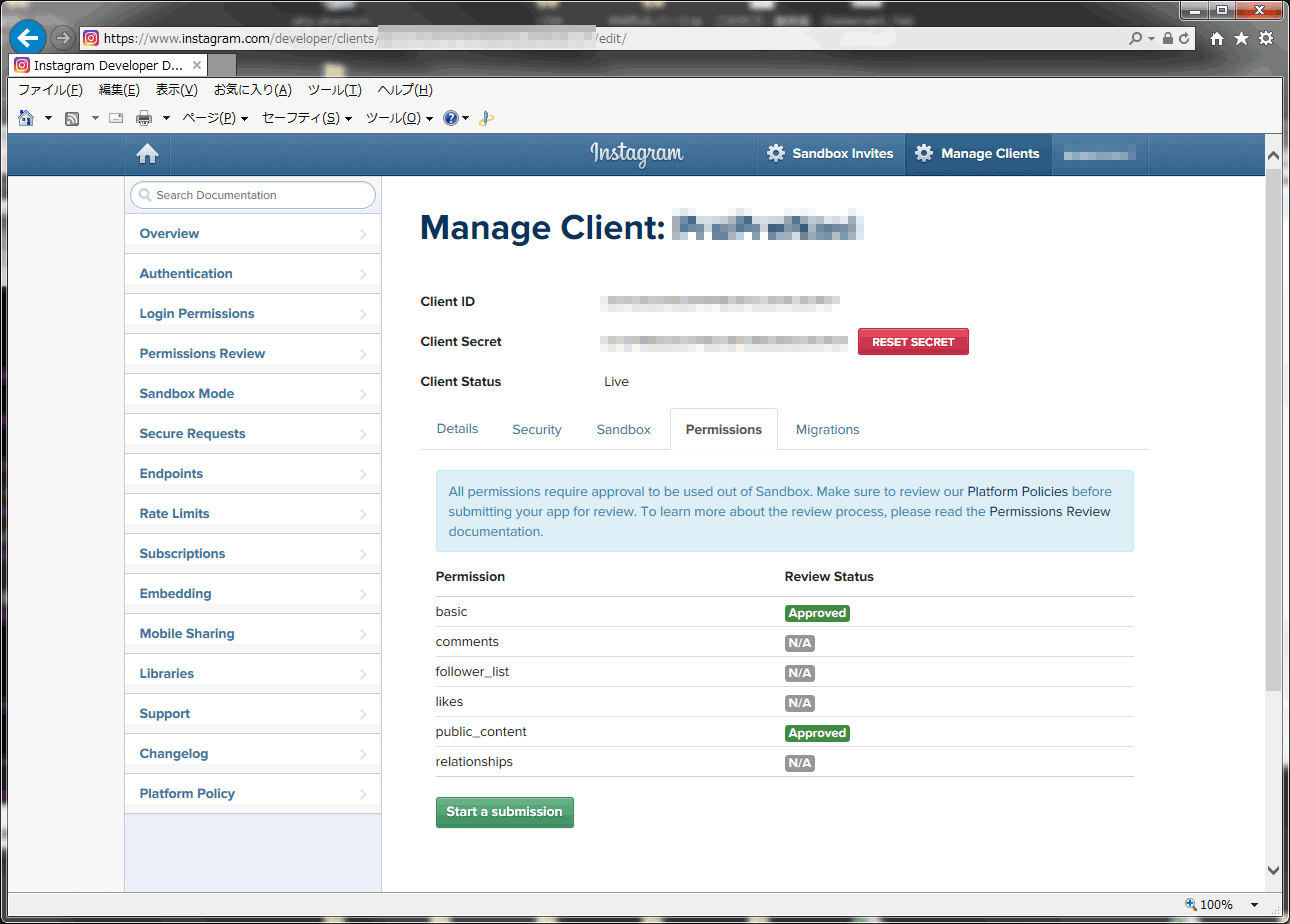Switch to the Migrations tab
This screenshot has height=924, width=1290.
pyautogui.click(x=827, y=429)
